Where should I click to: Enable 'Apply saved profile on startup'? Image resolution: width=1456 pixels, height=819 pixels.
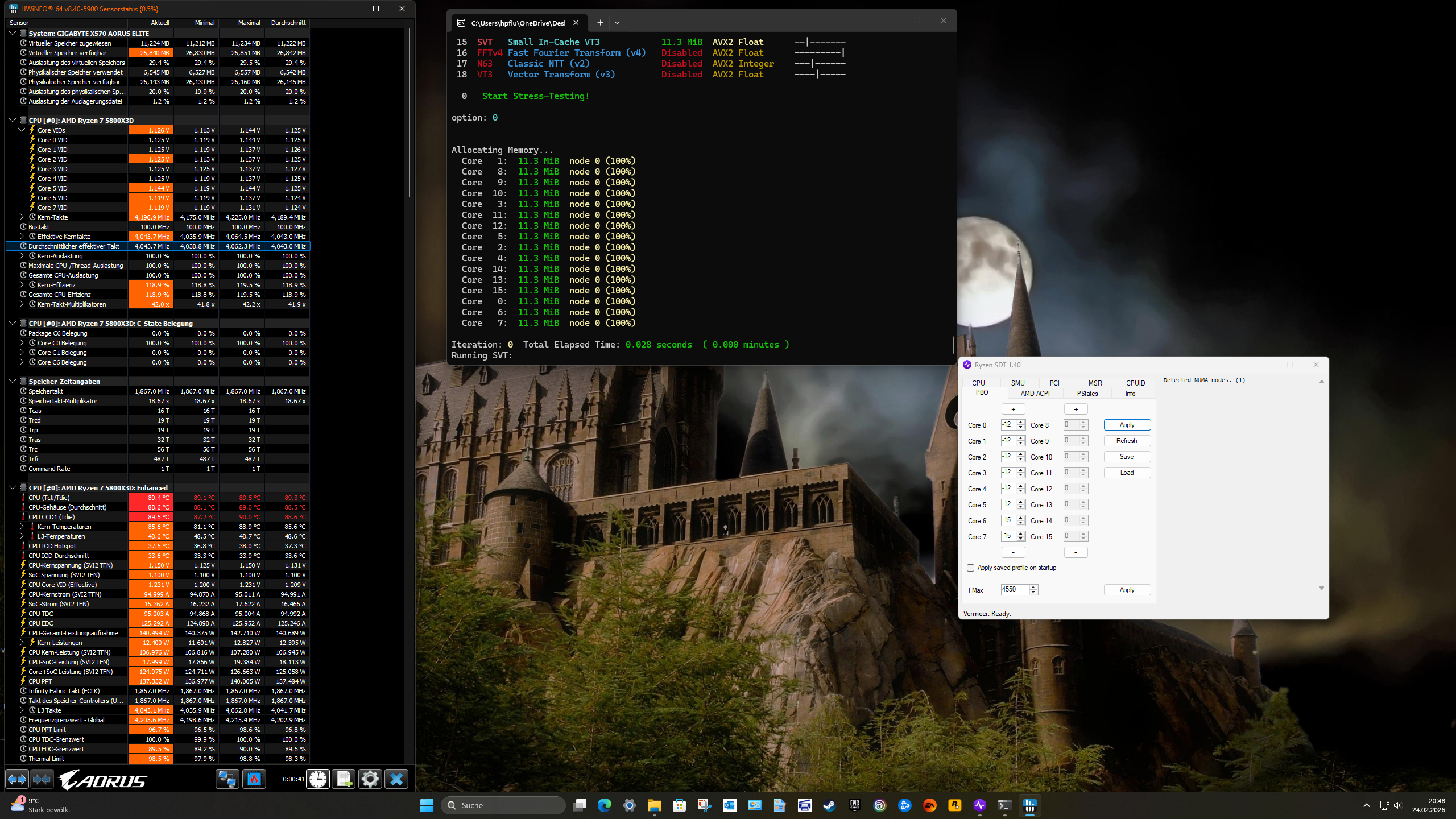[x=971, y=568]
